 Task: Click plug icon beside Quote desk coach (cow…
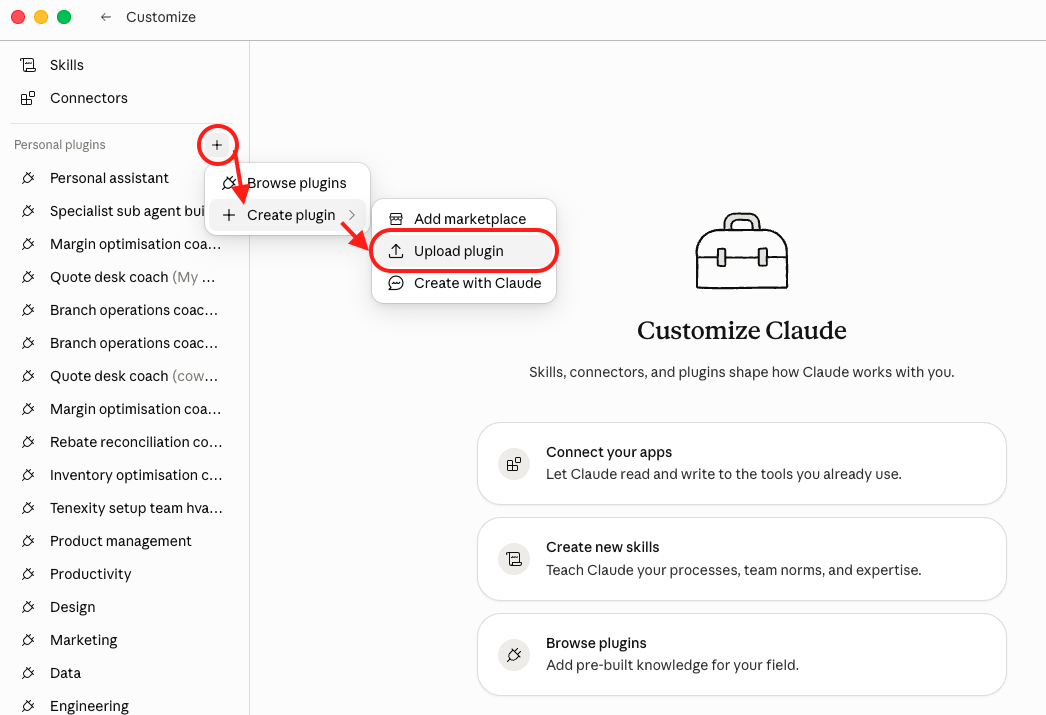coord(28,376)
